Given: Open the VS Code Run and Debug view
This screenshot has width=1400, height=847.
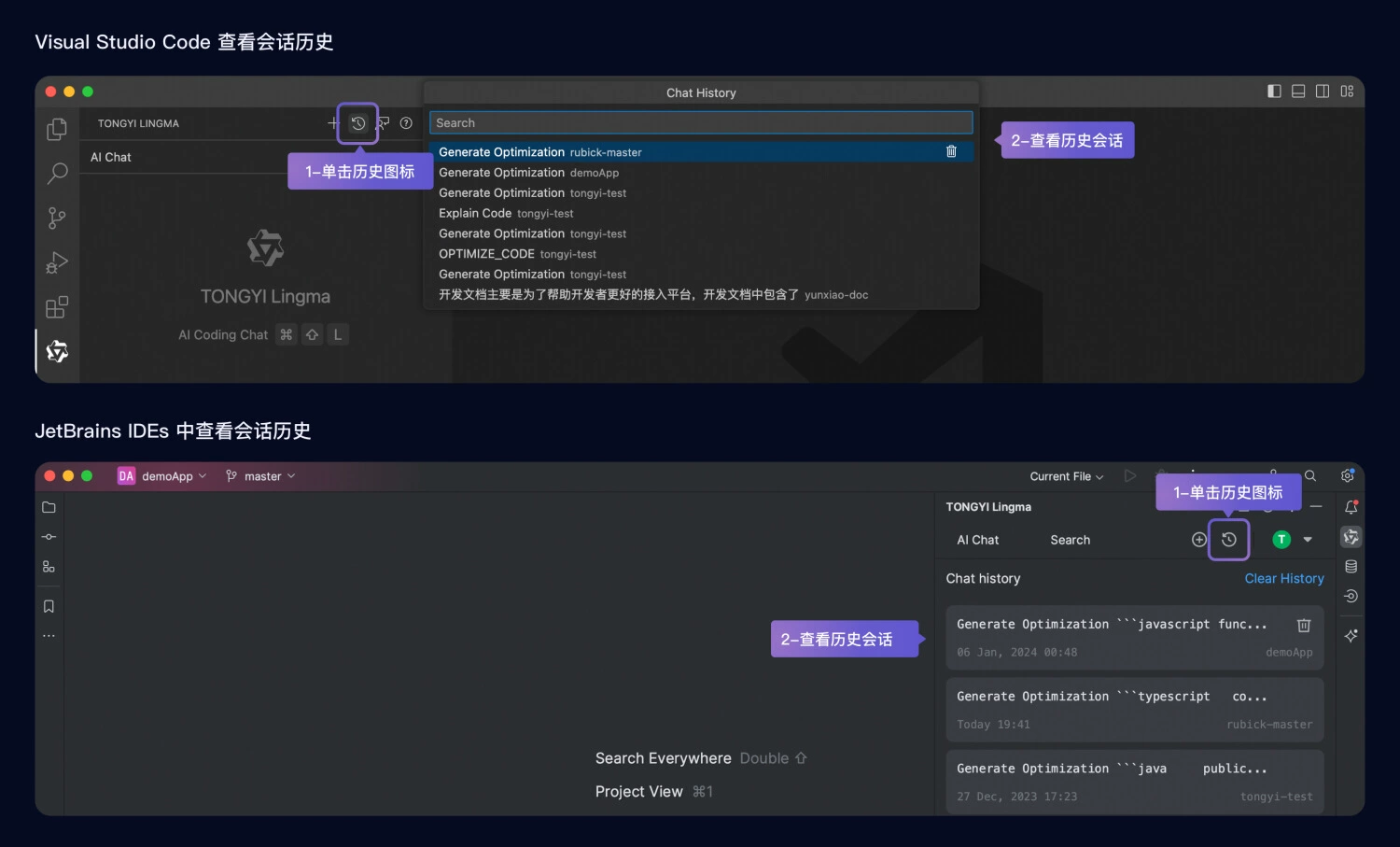Looking at the screenshot, I should click(57, 262).
